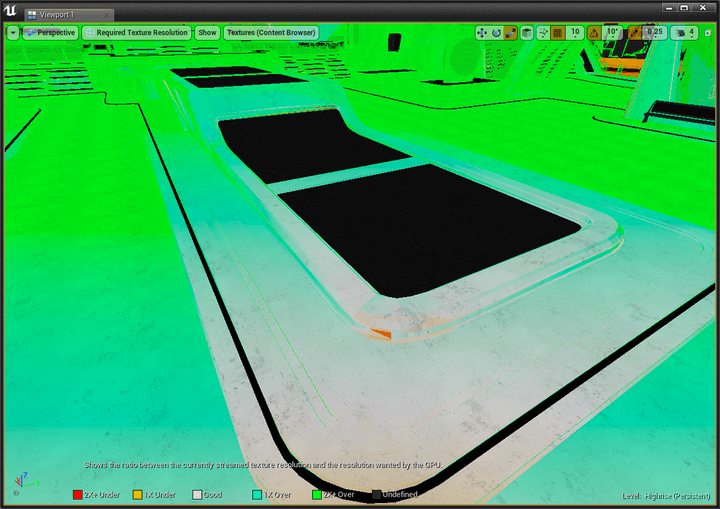Screen dimensions: 720x509
Task: Toggle grid snapping on or off
Action: click(x=557, y=33)
